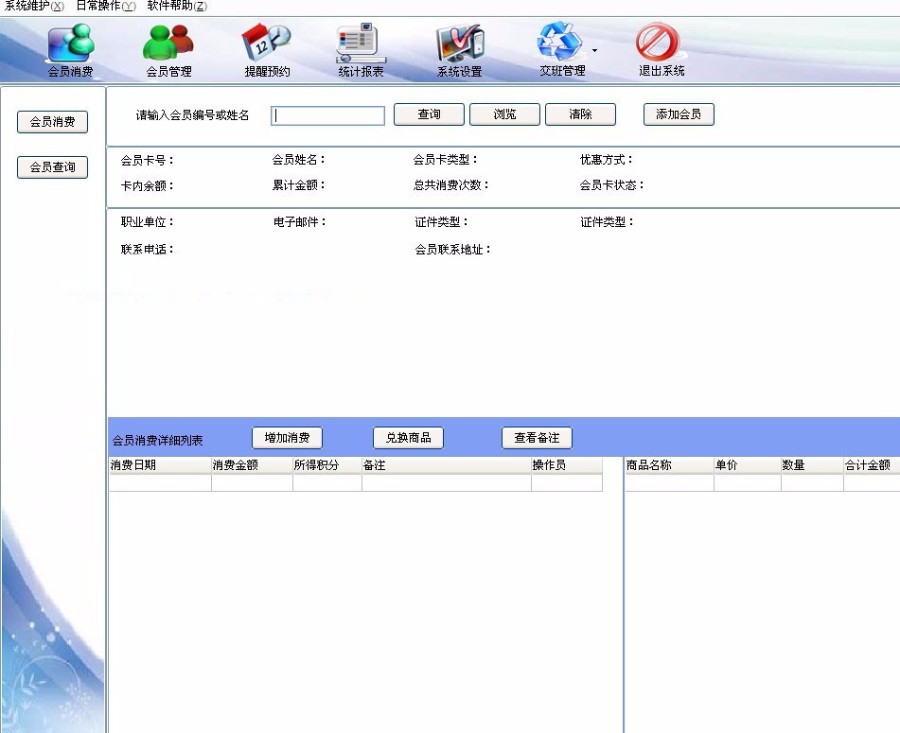Click the 退出系统 exit icon
900x733 pixels.
coord(661,50)
